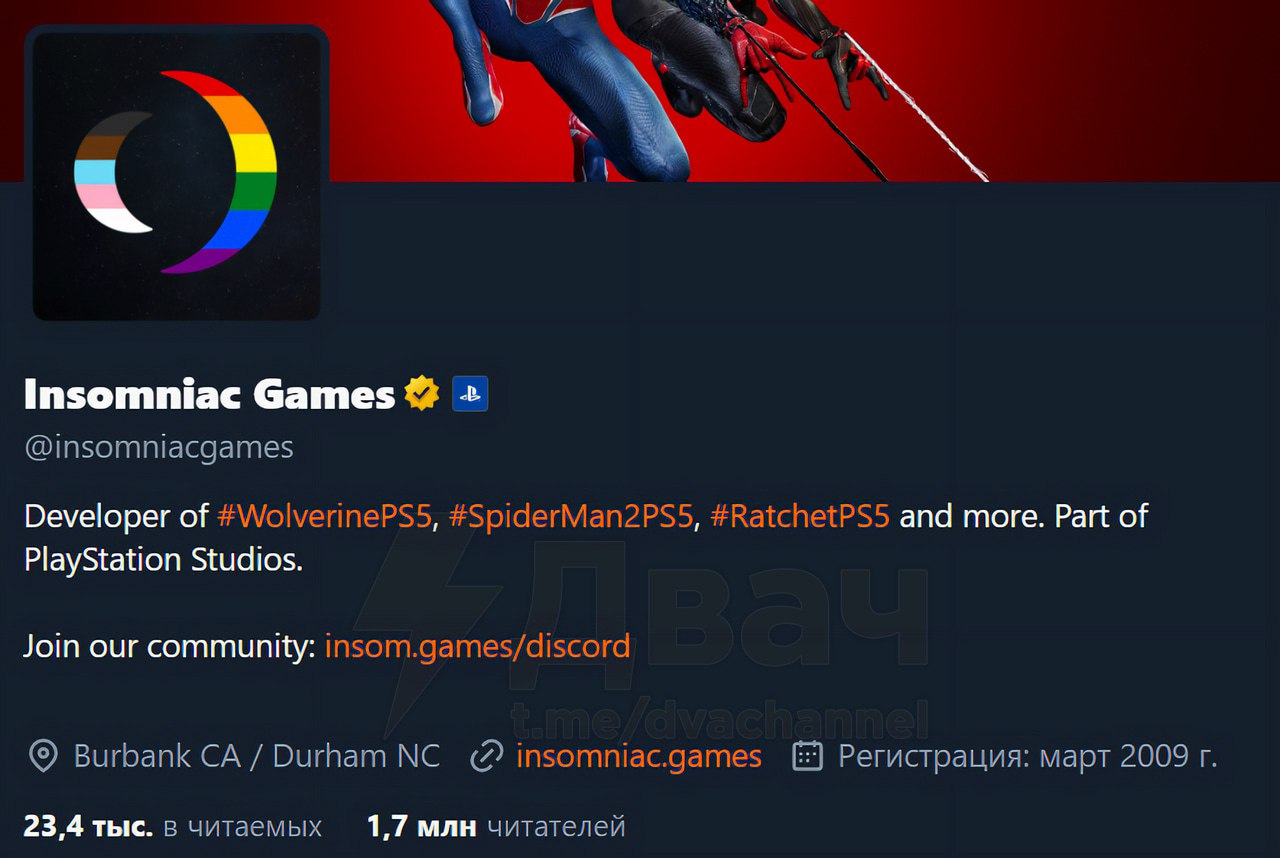Image resolution: width=1280 pixels, height=858 pixels.
Task: Open the Insomniac Games profile picture
Action: (177, 176)
